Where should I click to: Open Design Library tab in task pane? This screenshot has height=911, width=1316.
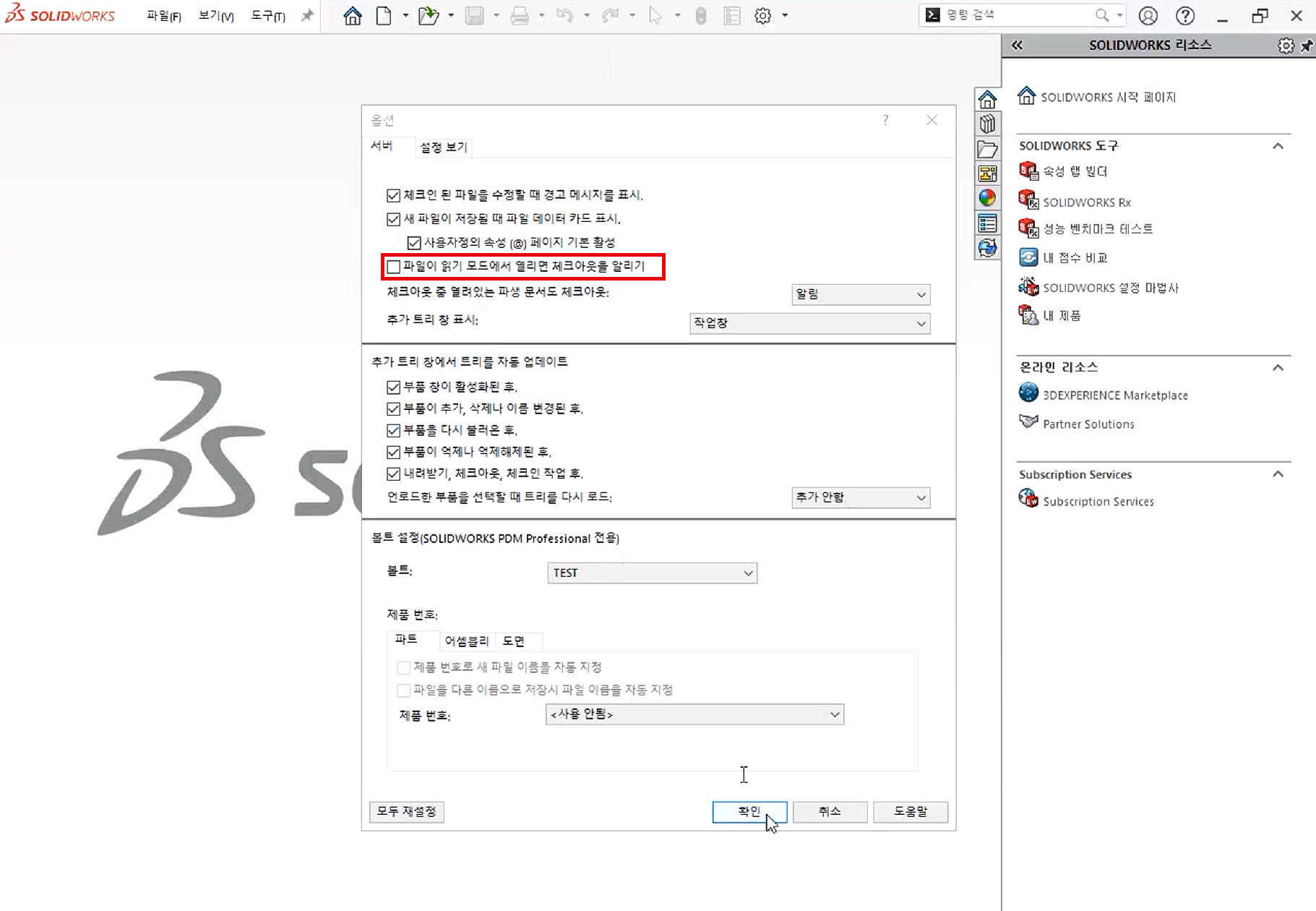tap(987, 124)
